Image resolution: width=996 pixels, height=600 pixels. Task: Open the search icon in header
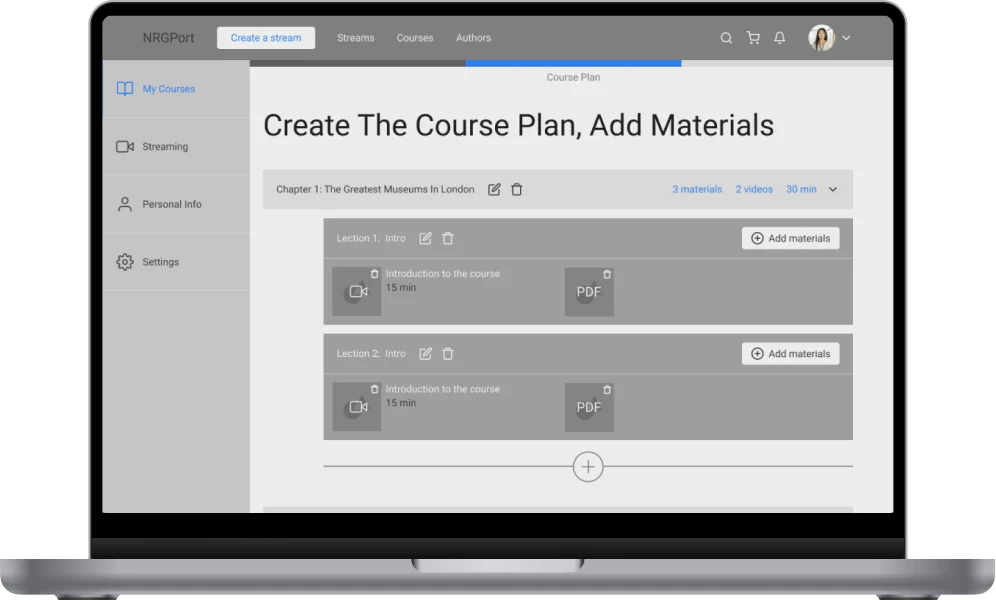pyautogui.click(x=726, y=38)
